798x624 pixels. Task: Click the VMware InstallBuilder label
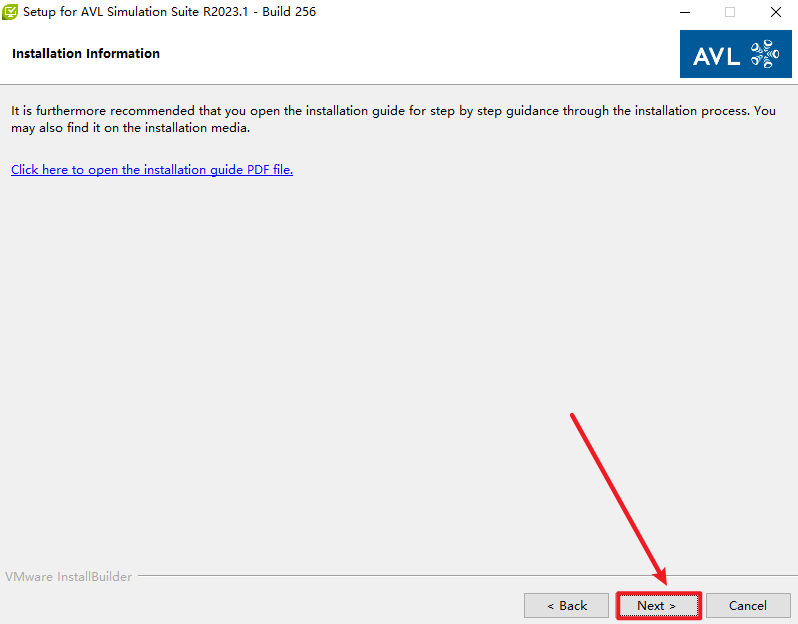68,577
